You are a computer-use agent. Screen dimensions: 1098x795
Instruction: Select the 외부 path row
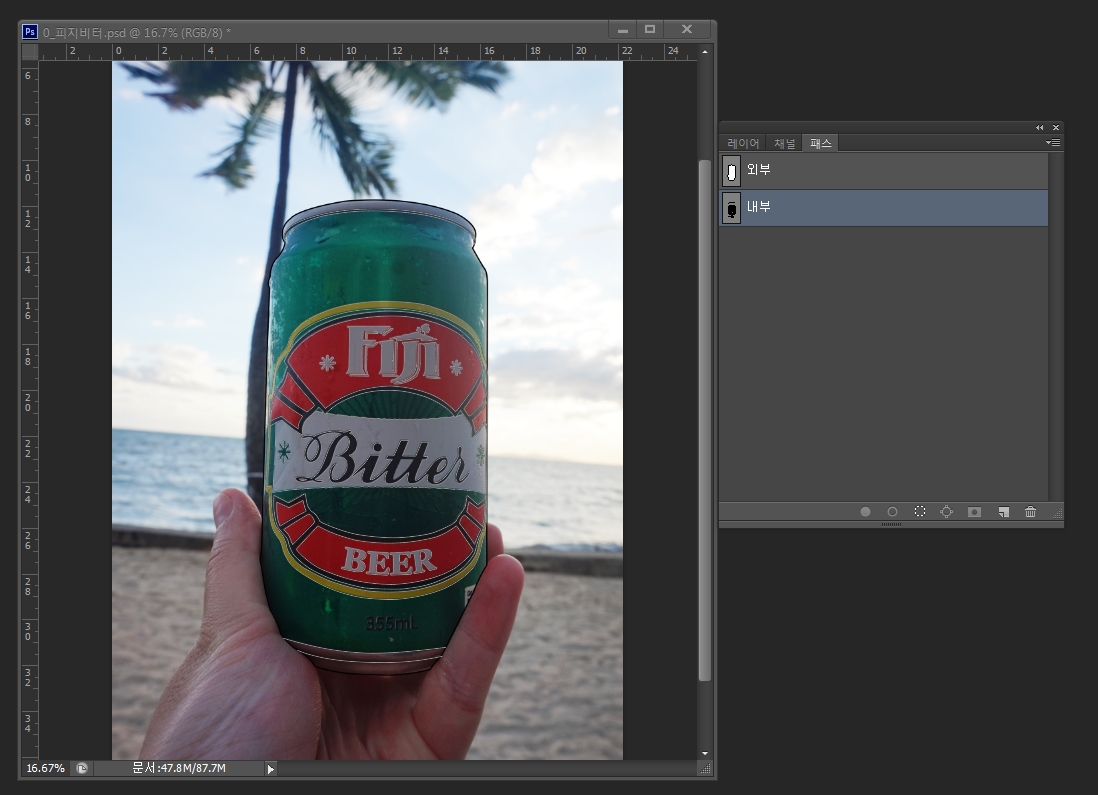click(884, 171)
